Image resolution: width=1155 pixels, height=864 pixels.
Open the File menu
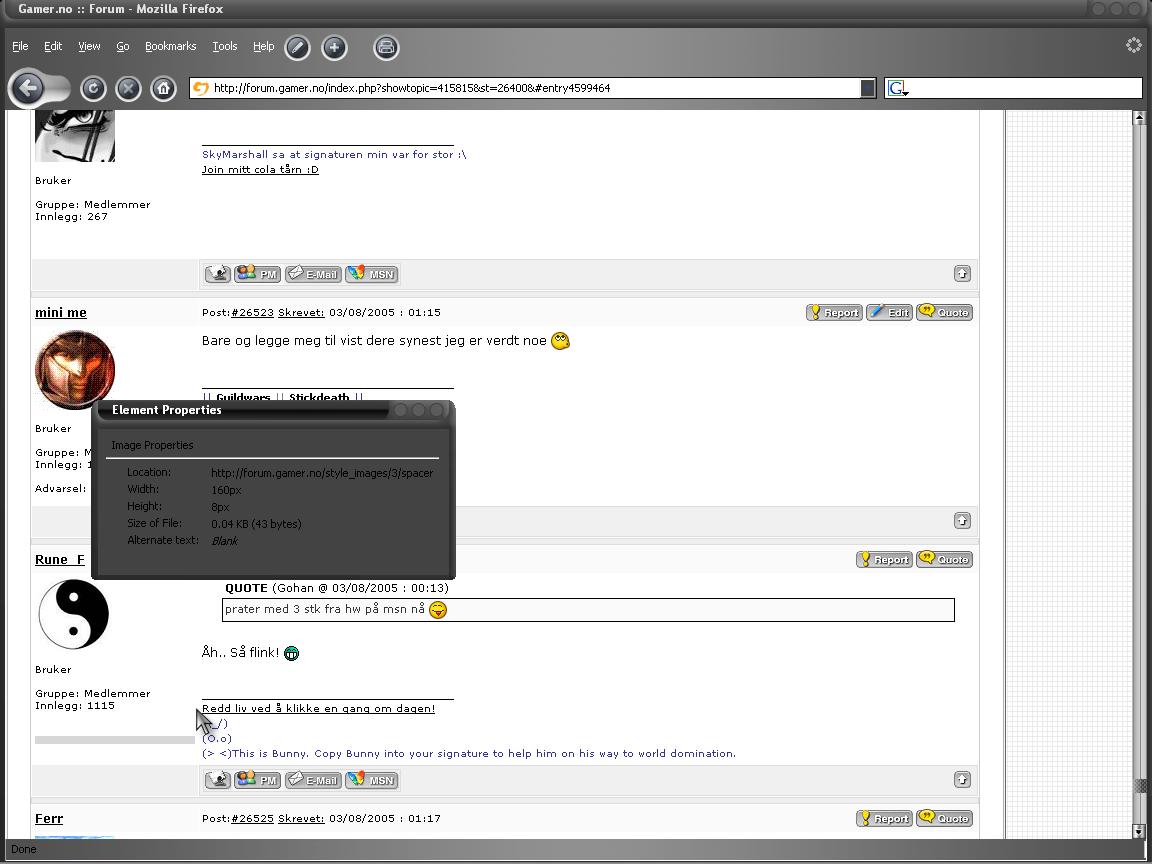21,46
